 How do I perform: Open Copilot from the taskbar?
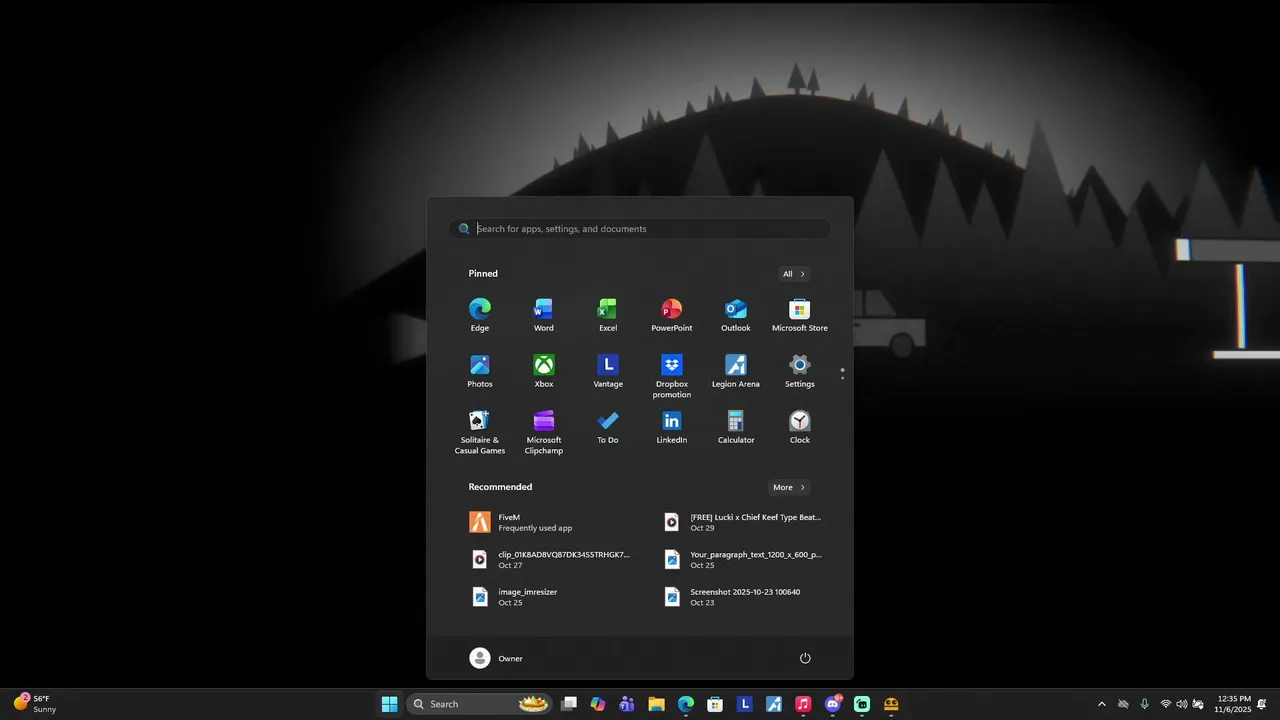click(x=598, y=704)
